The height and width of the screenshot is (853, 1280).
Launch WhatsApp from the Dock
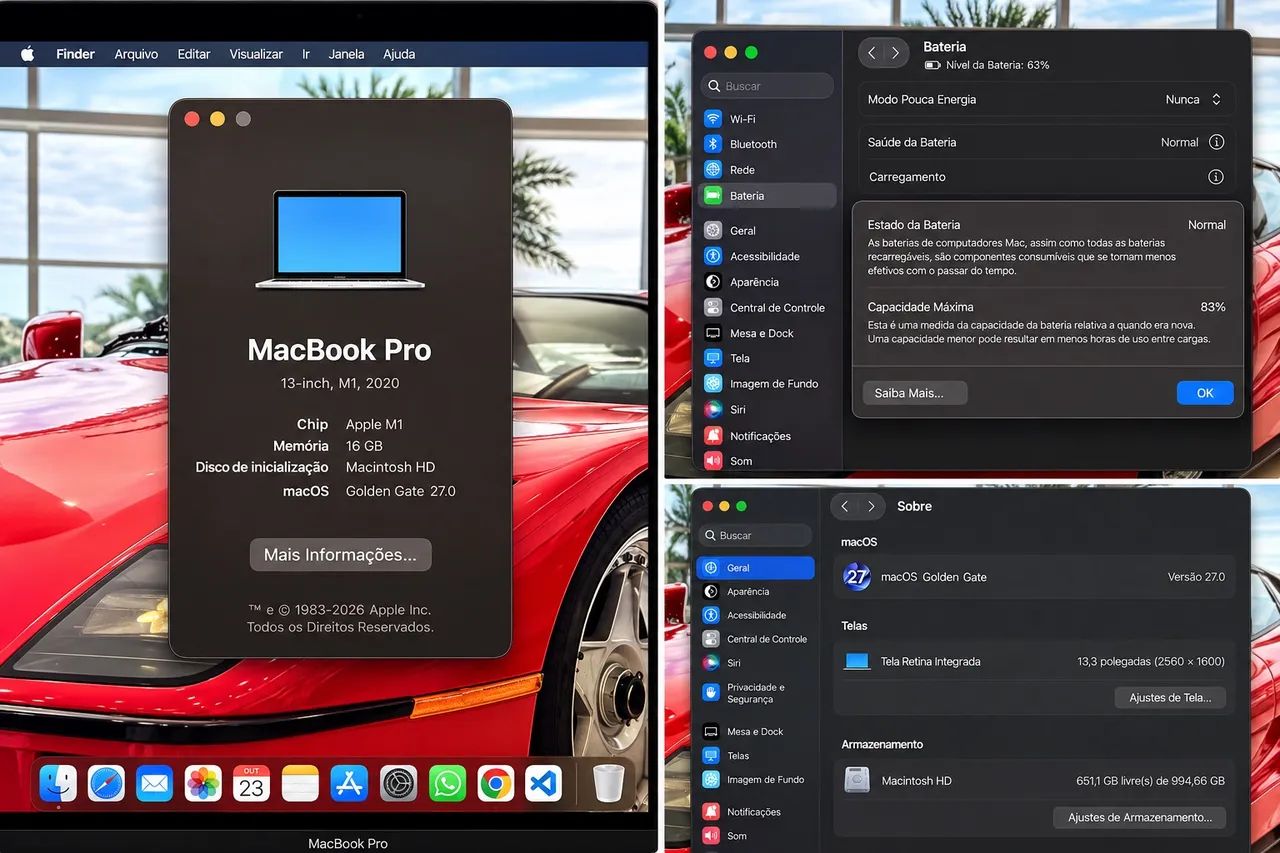pos(447,783)
